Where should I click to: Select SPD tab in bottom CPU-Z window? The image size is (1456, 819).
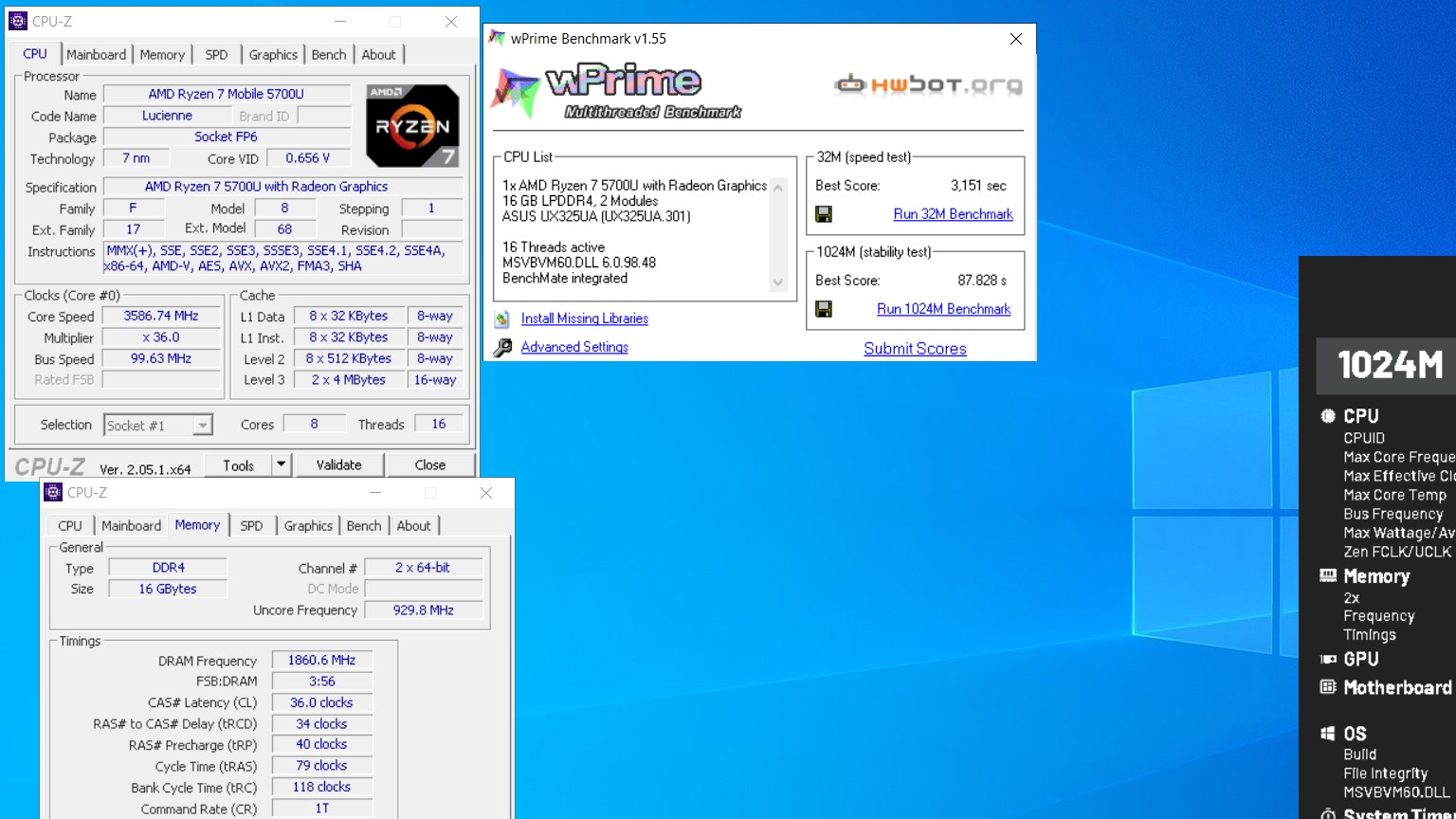coord(252,526)
